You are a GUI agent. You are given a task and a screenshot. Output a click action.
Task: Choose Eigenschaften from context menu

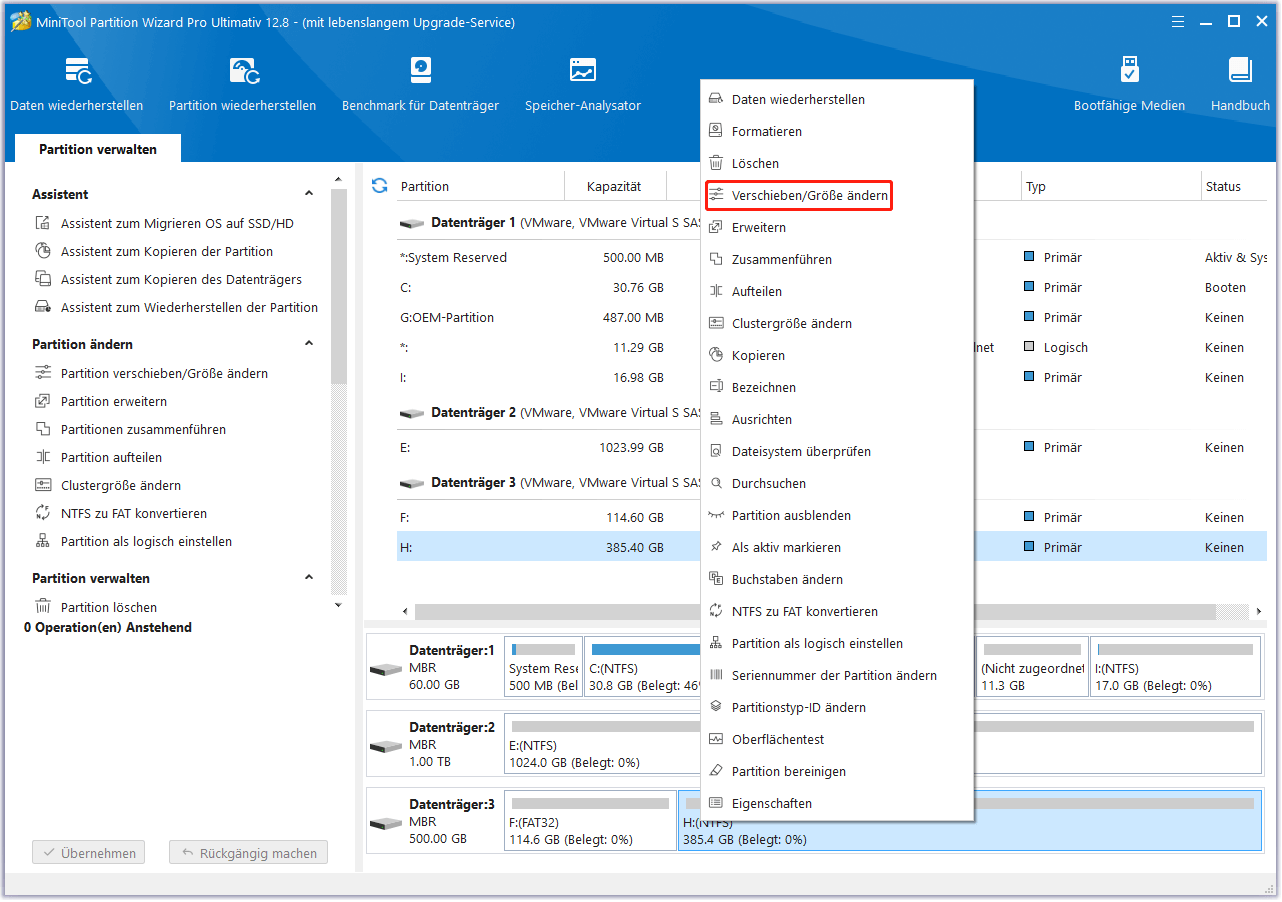pos(837,804)
